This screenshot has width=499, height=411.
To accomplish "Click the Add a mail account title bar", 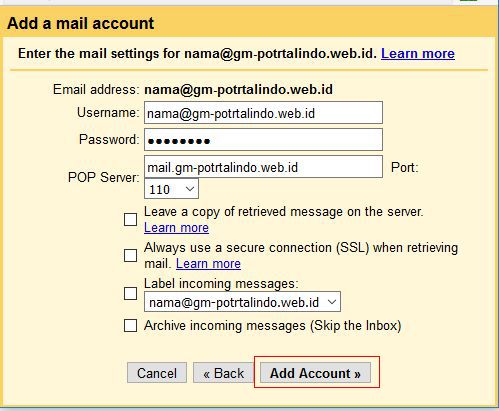I will [x=249, y=23].
